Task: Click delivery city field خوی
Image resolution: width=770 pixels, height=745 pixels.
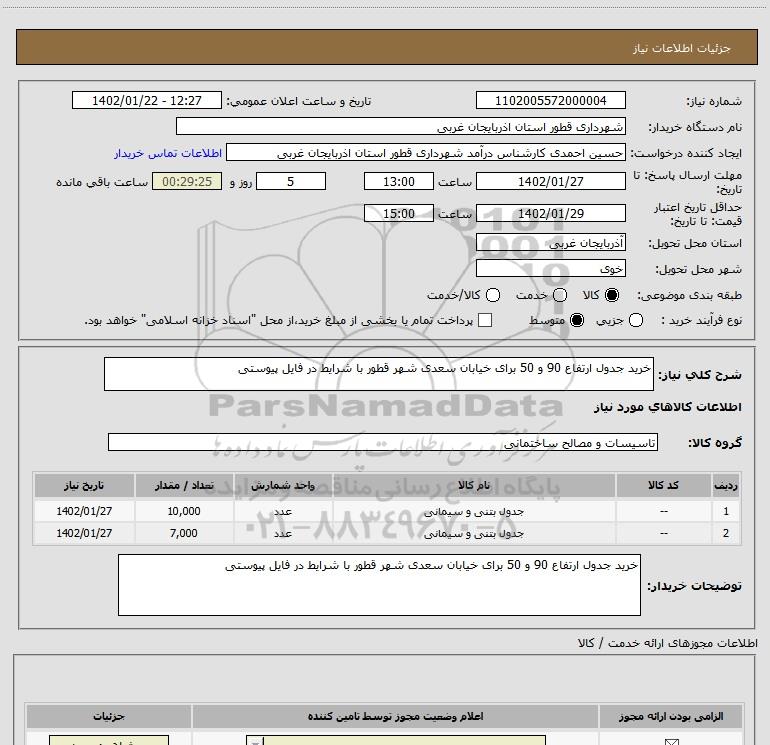Action: tap(550, 269)
